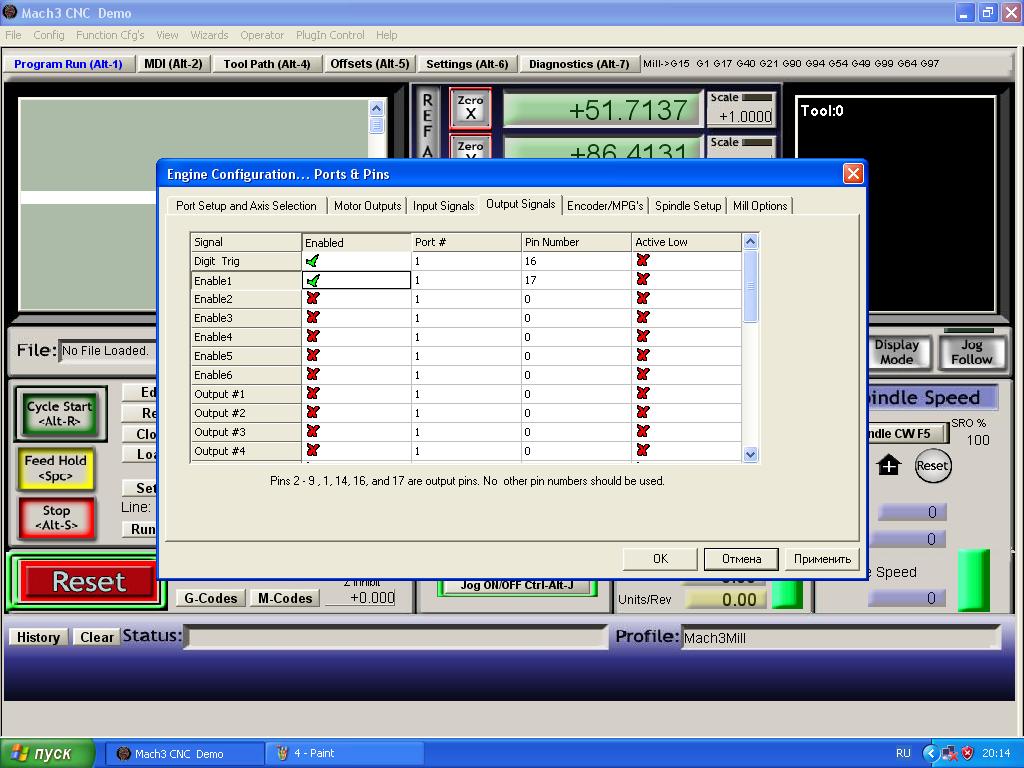Screen dimensions: 1024x768
Task: Click the Отмена cancel button
Action: click(x=741, y=559)
